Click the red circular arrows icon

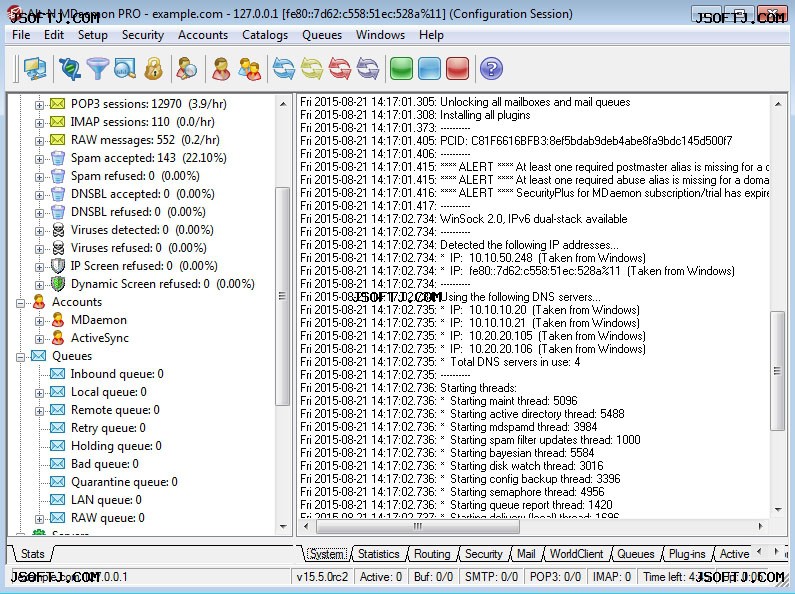pyautogui.click(x=340, y=69)
